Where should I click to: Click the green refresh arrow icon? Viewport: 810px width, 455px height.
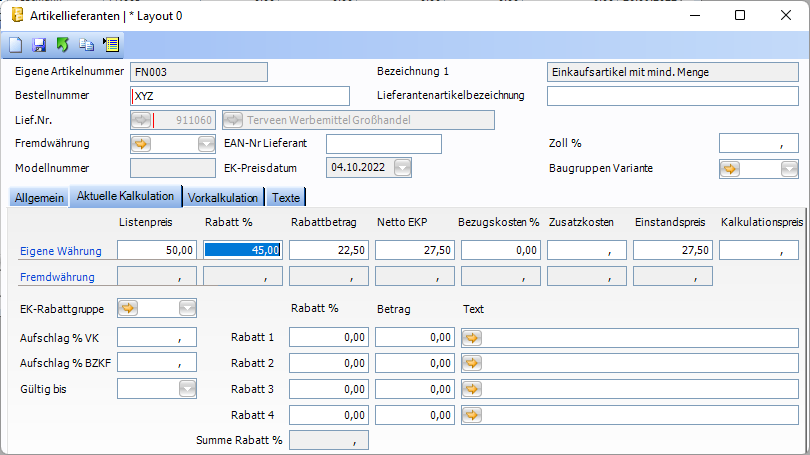(x=62, y=45)
